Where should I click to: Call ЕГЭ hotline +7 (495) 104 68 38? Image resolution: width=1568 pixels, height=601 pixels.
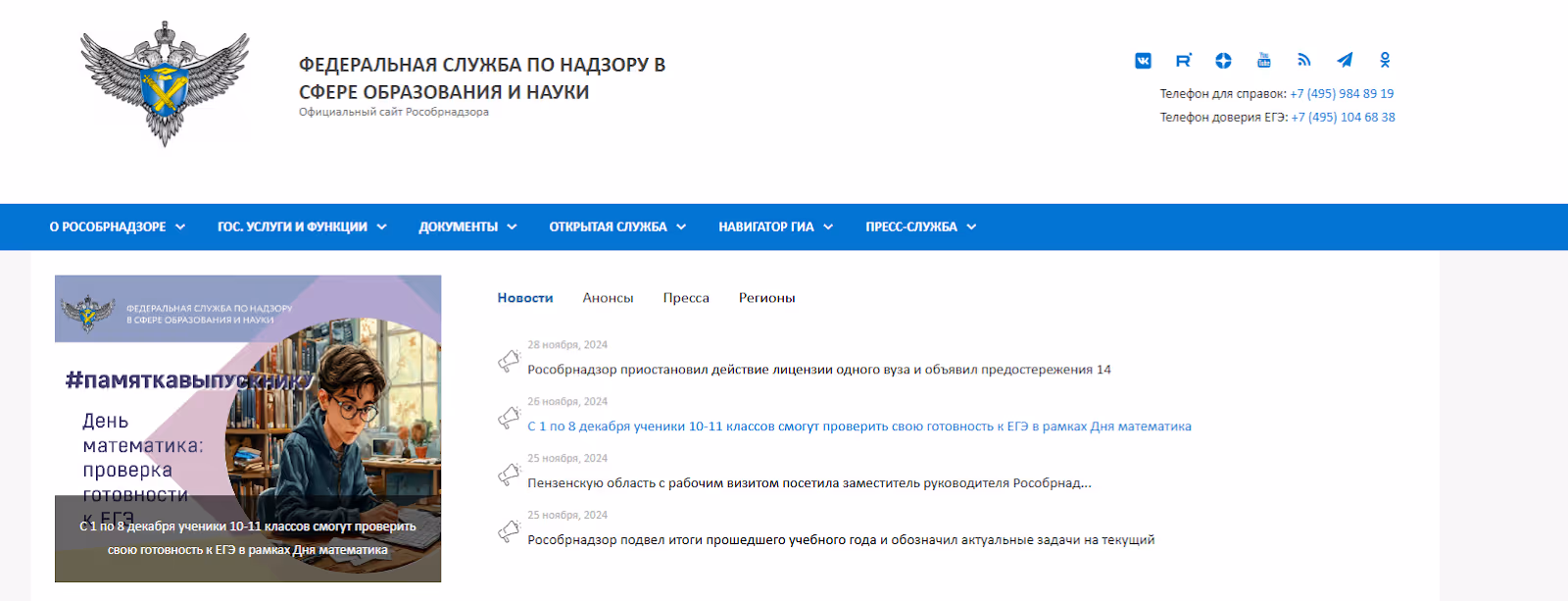point(1343,118)
